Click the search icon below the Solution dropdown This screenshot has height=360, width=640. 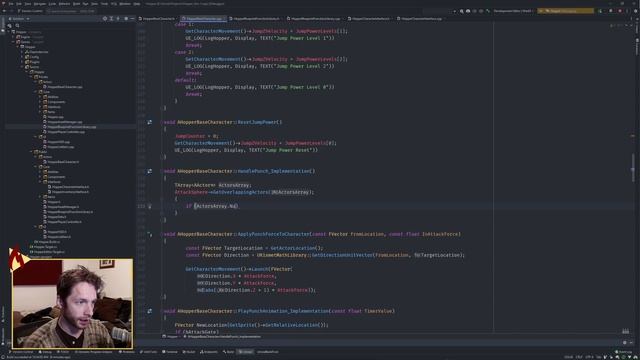click(18, 26)
